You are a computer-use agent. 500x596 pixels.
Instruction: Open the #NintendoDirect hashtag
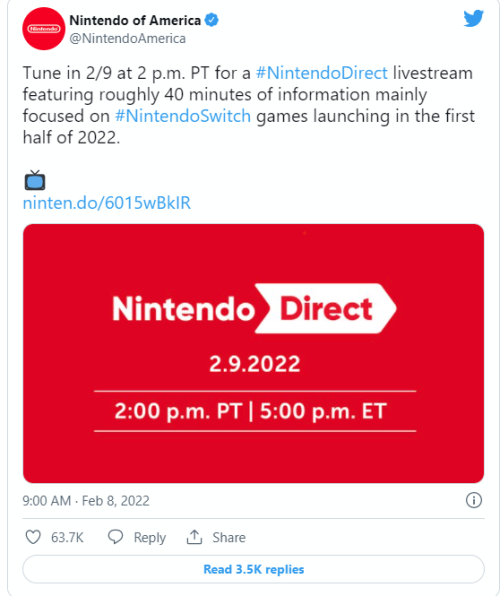click(322, 73)
